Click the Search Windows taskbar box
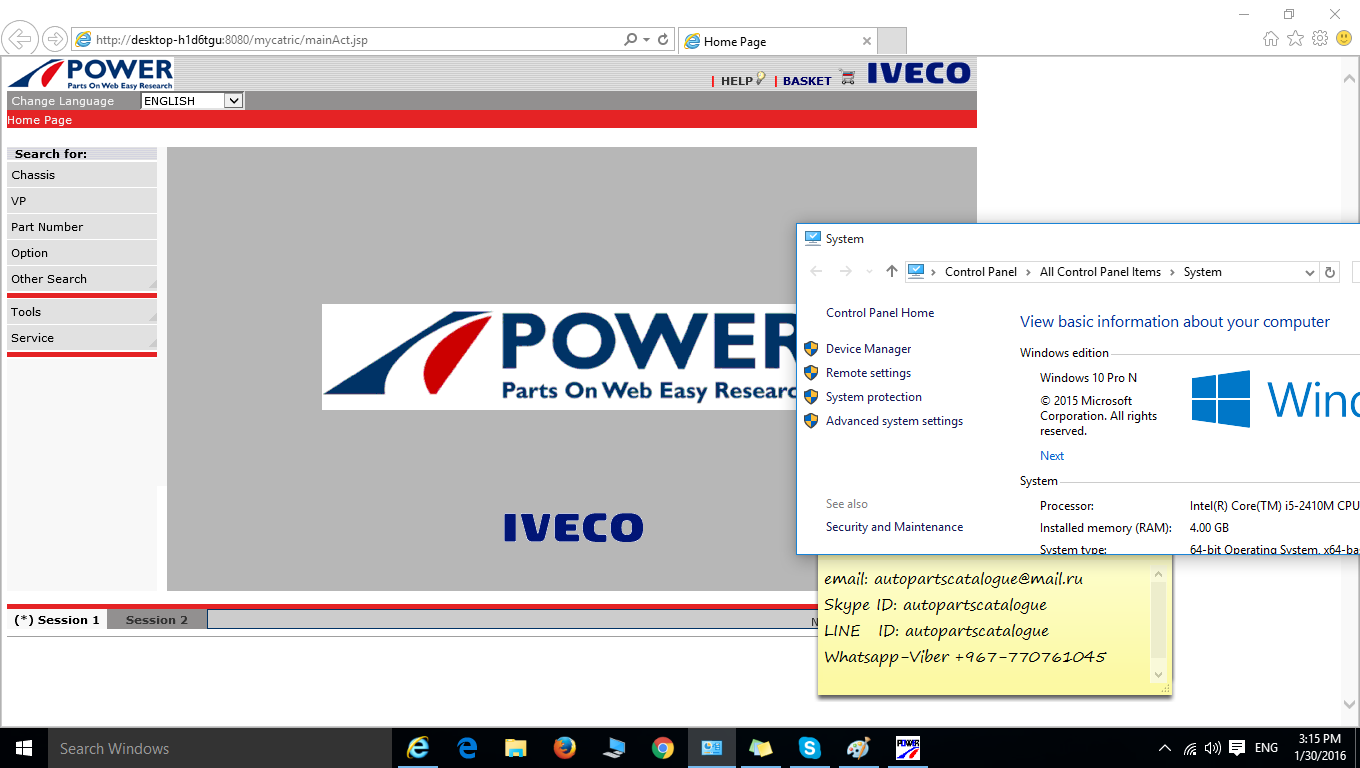 (220, 748)
